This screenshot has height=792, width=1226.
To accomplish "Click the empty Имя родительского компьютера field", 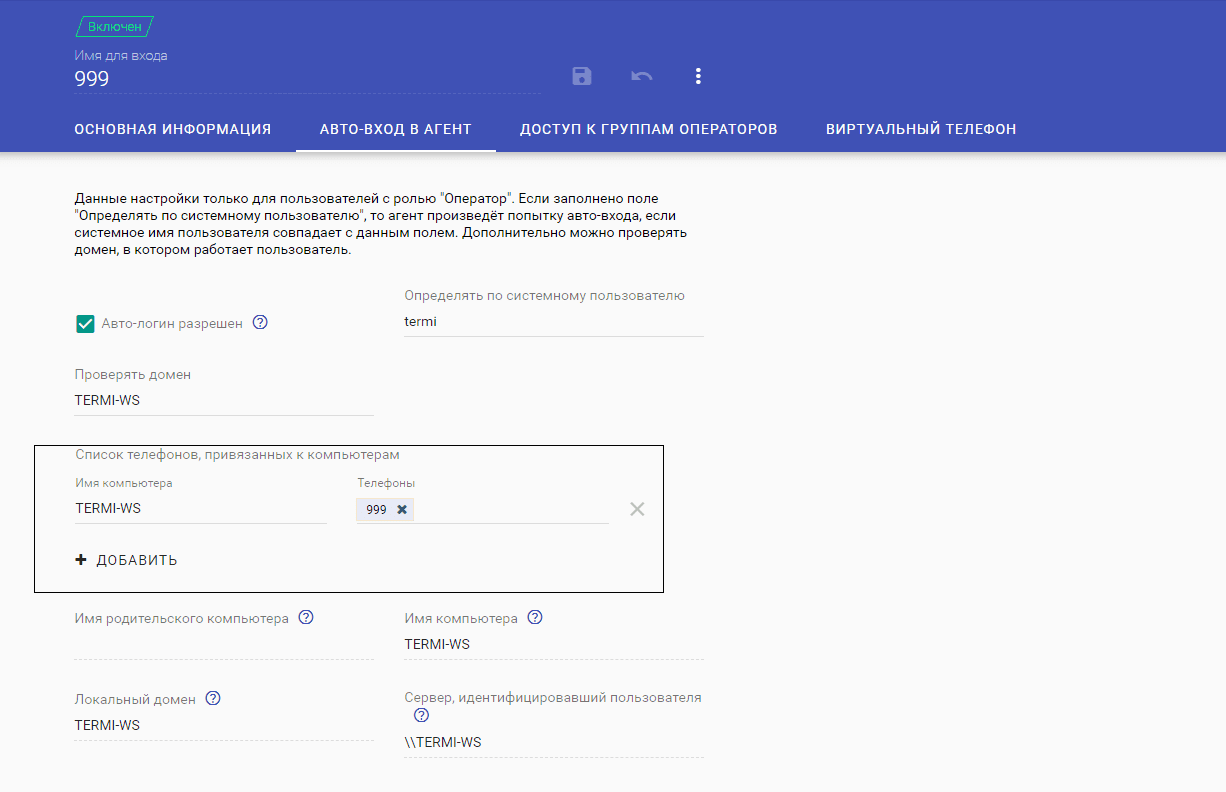I will pyautogui.click(x=224, y=645).
